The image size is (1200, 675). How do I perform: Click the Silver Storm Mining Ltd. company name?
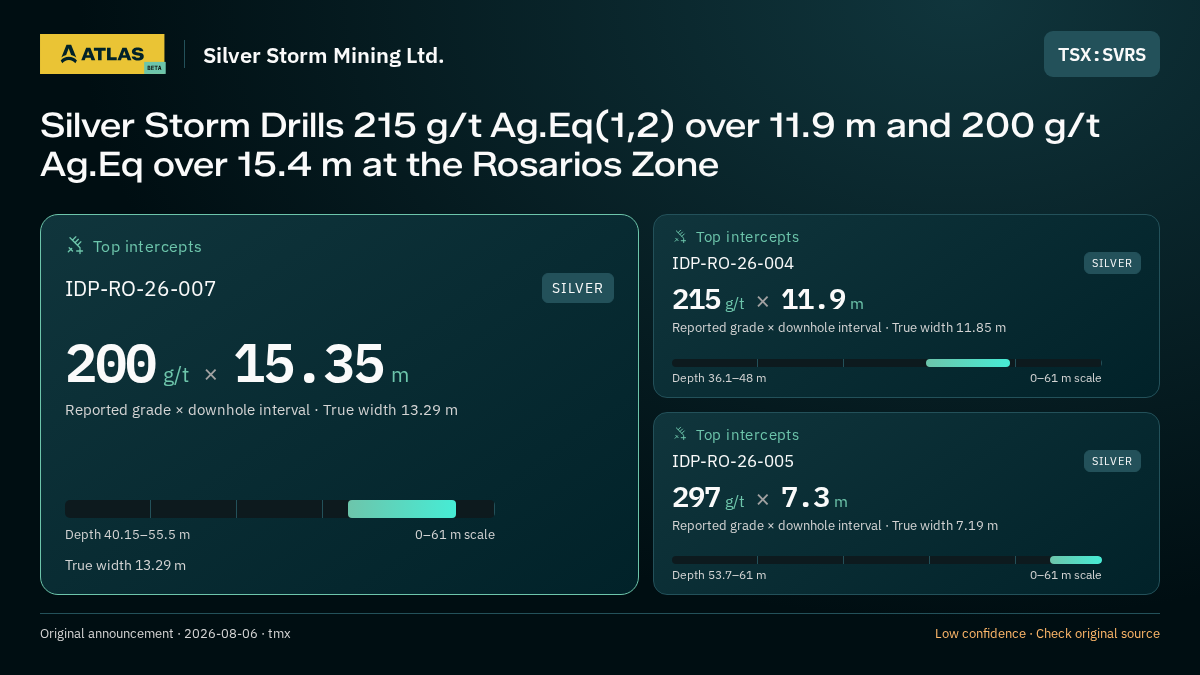[x=323, y=55]
